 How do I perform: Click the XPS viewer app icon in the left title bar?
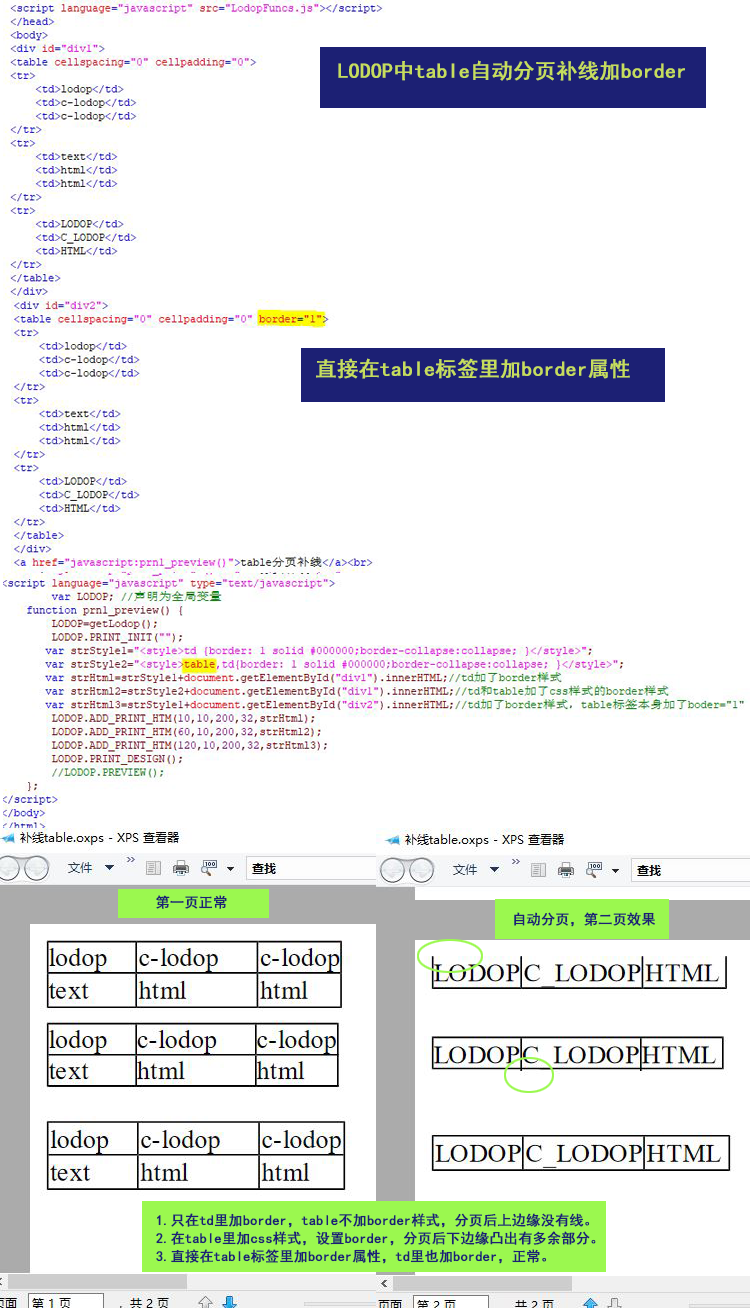(x=8, y=838)
